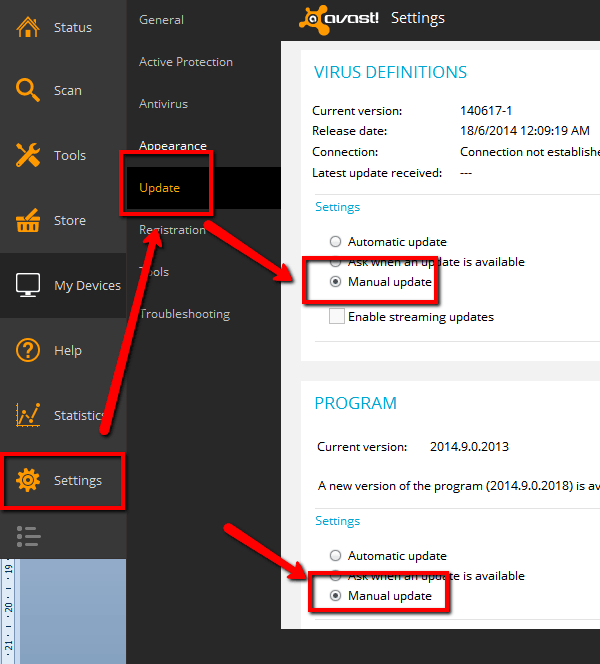Open Troubleshooting settings tab

tap(185, 314)
